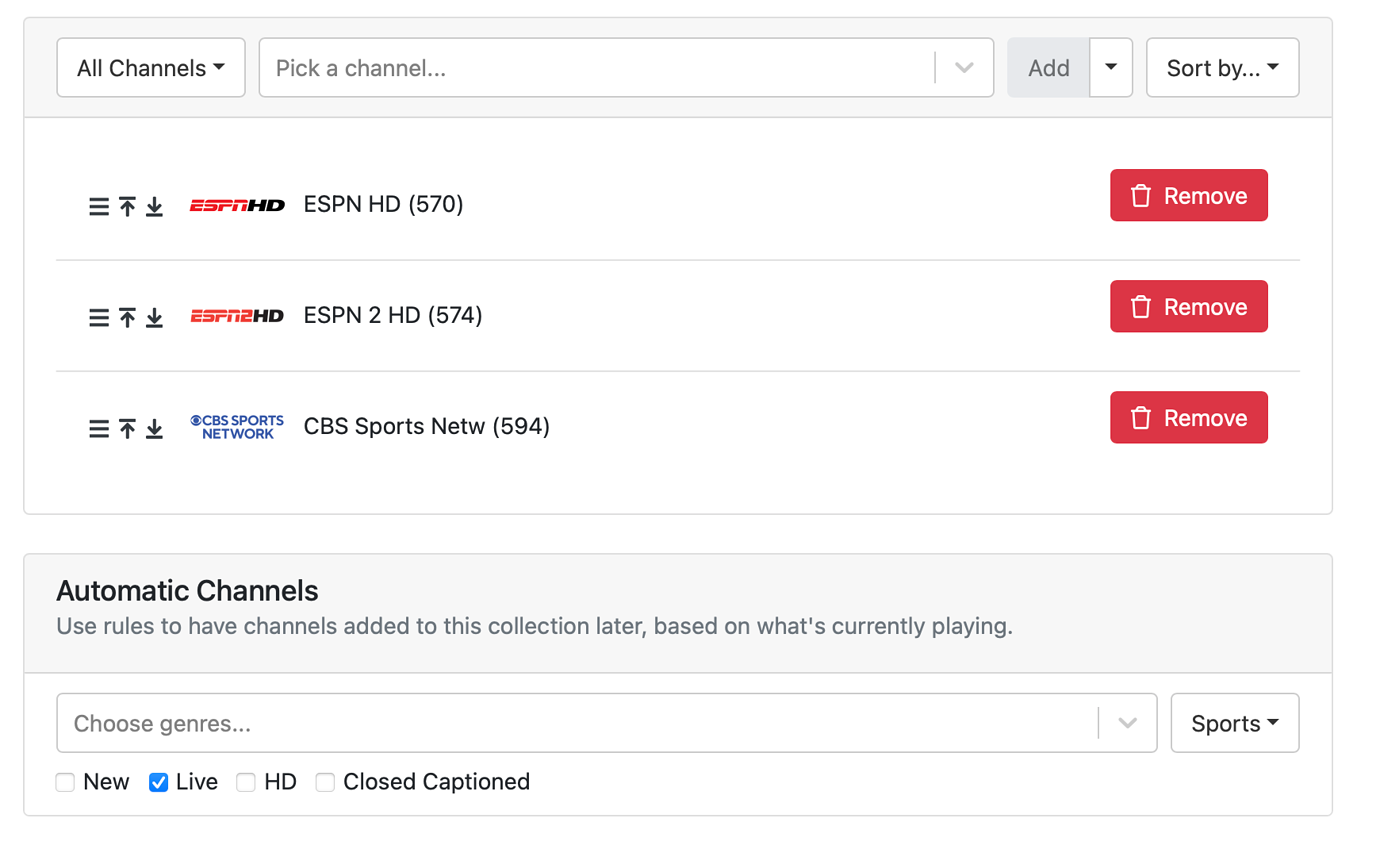Enable the Closed Captioned checkbox
The height and width of the screenshot is (848, 1380).
click(325, 782)
